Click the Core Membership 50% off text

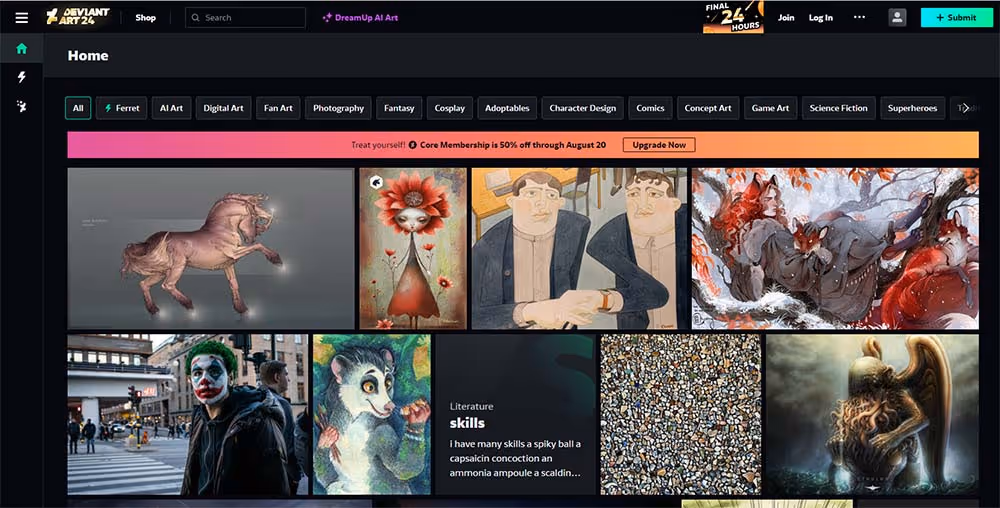(513, 145)
